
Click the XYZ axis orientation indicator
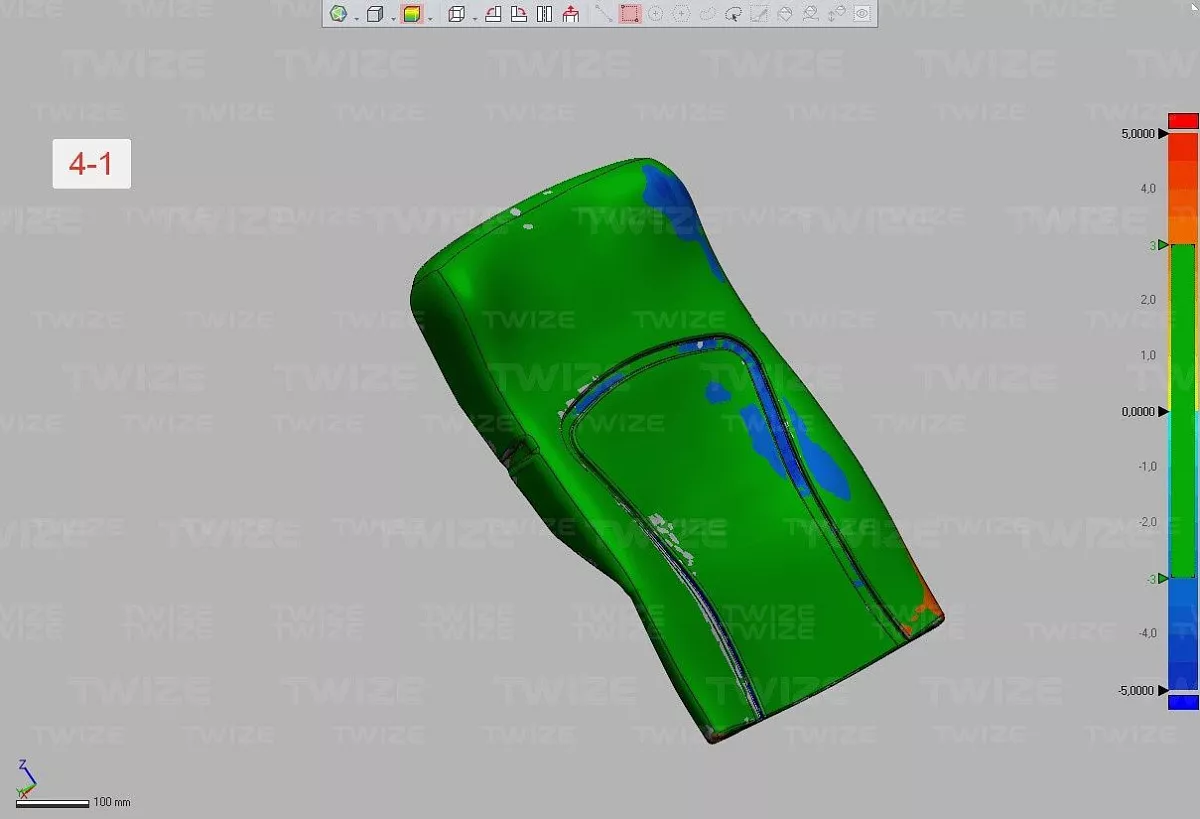(27, 777)
